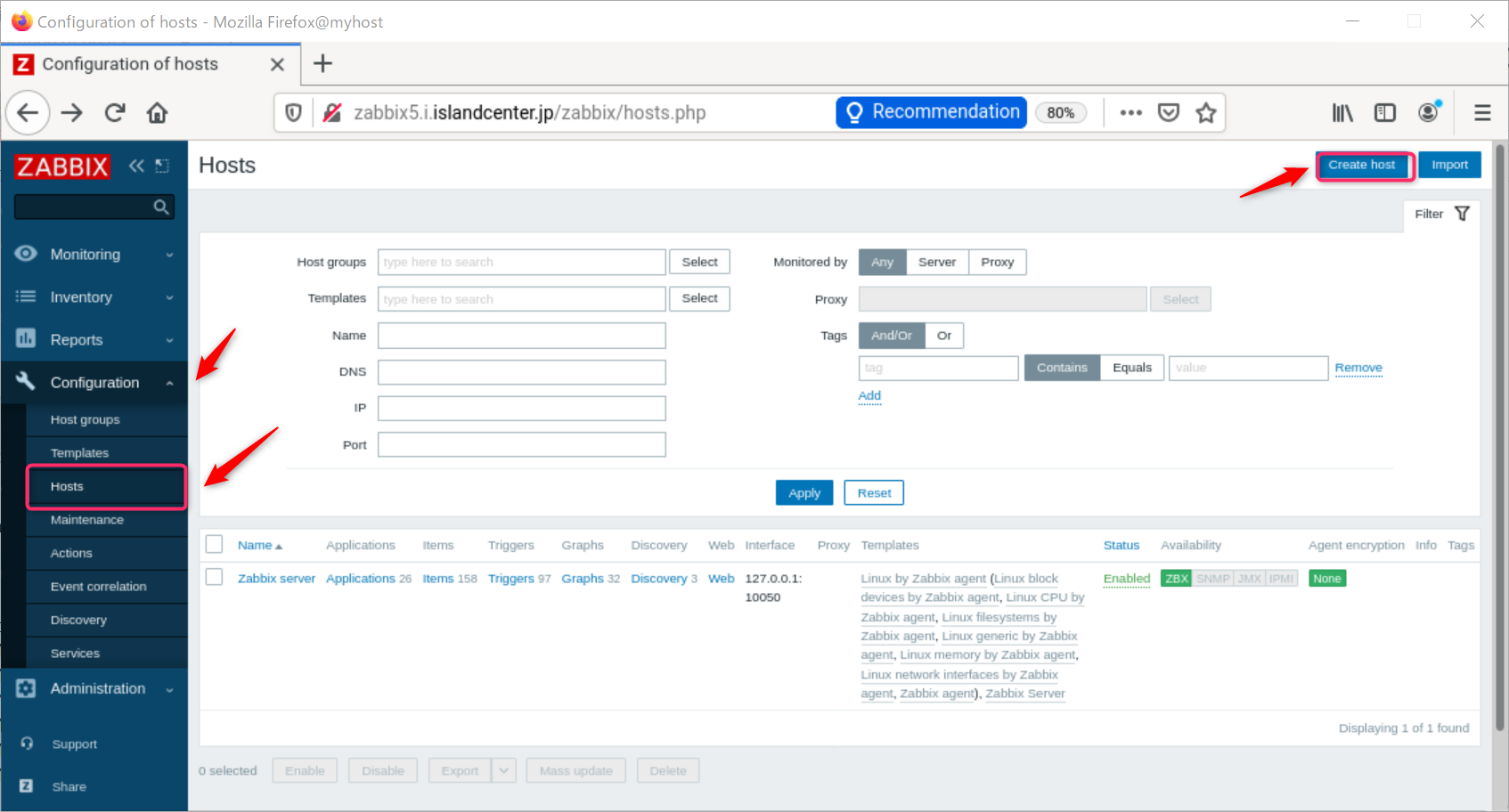Viewport: 1509px width, 812px height.
Task: Open the Export dropdown arrow
Action: coord(504,771)
